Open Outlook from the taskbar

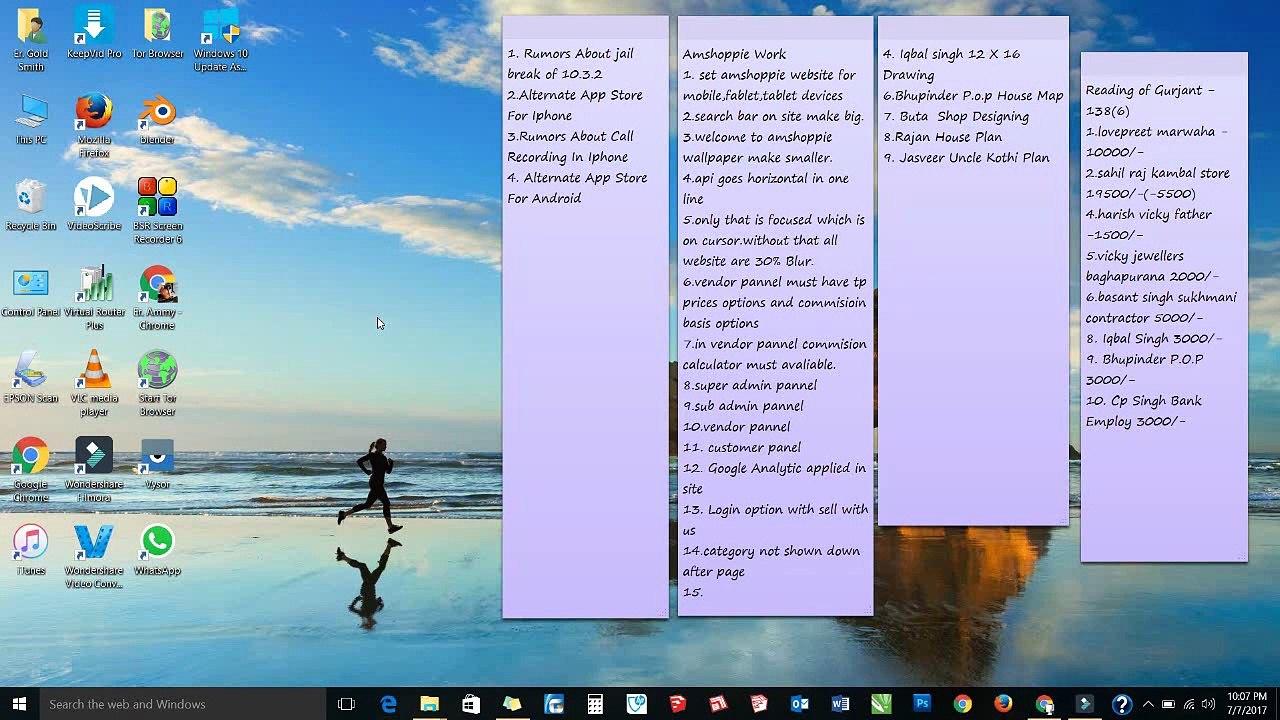pos(800,704)
